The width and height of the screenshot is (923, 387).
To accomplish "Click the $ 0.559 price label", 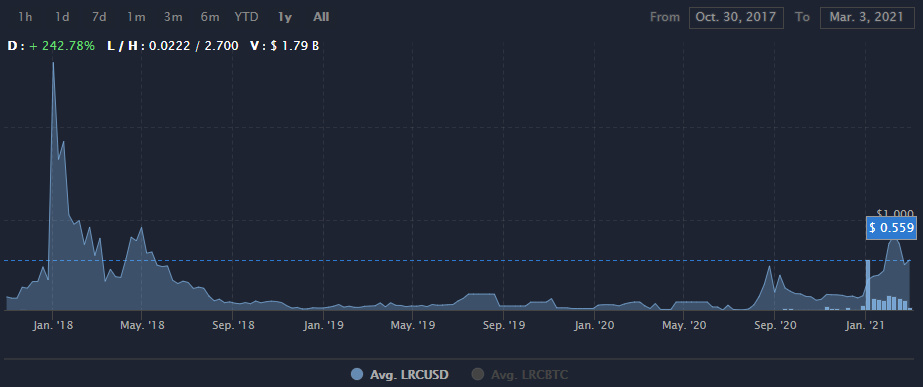I will tap(891, 228).
